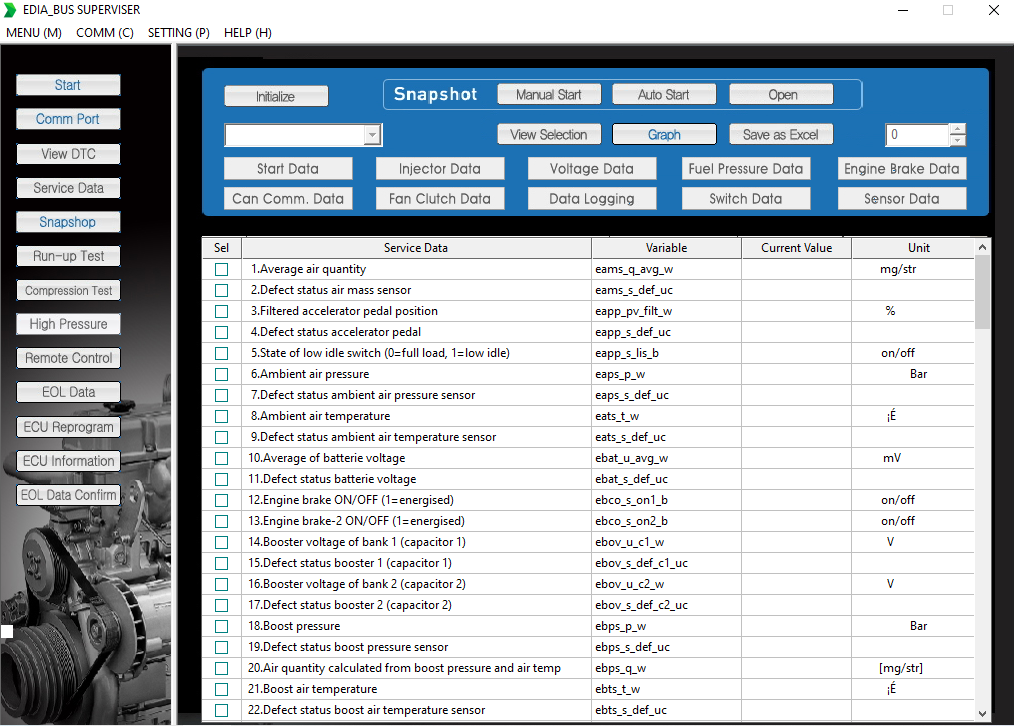The image size is (1014, 726).
Task: Open EOL Data Confirm
Action: pyautogui.click(x=68, y=495)
